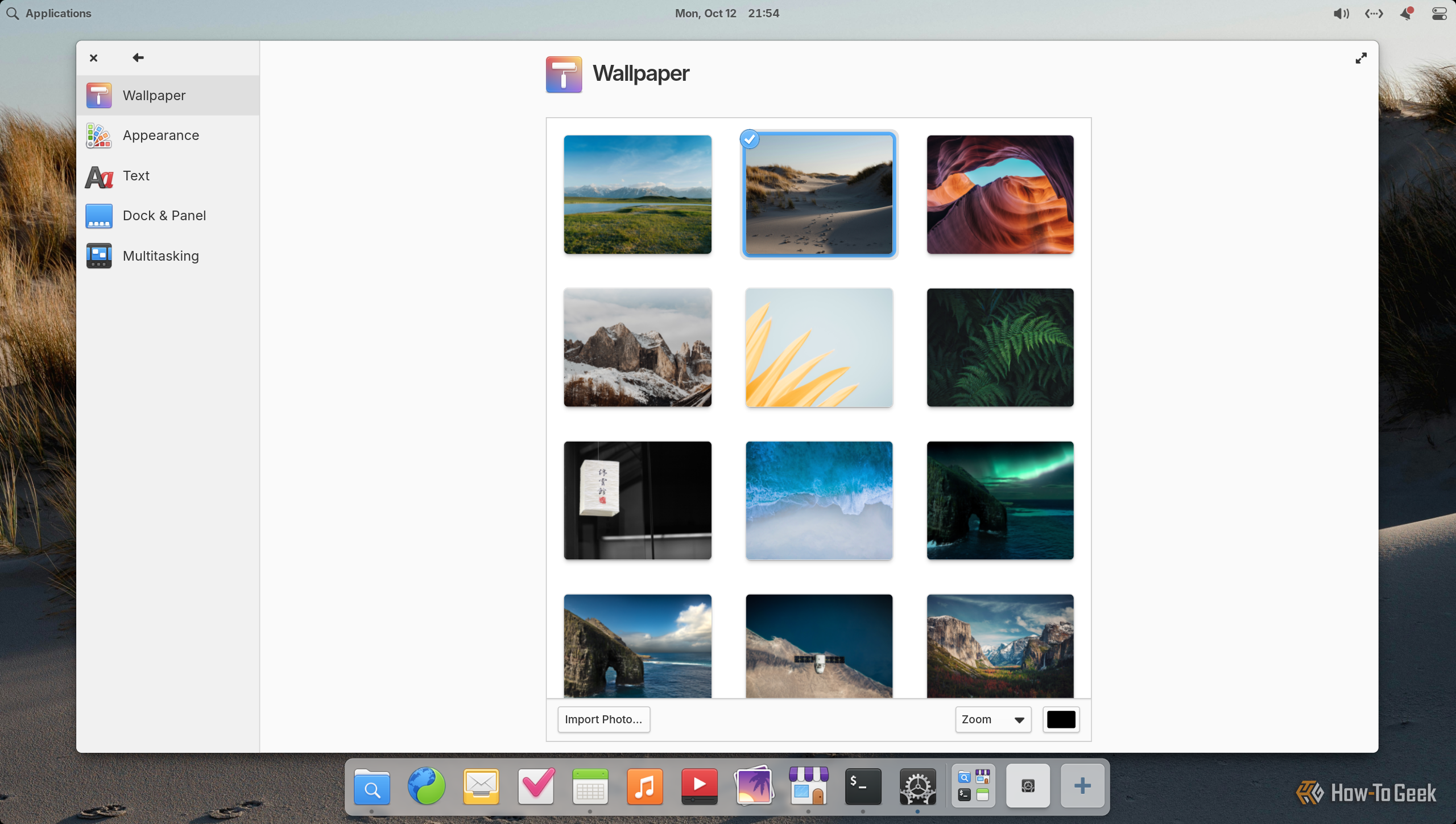Open the network indicator in panel
1456x824 pixels.
click(x=1374, y=14)
